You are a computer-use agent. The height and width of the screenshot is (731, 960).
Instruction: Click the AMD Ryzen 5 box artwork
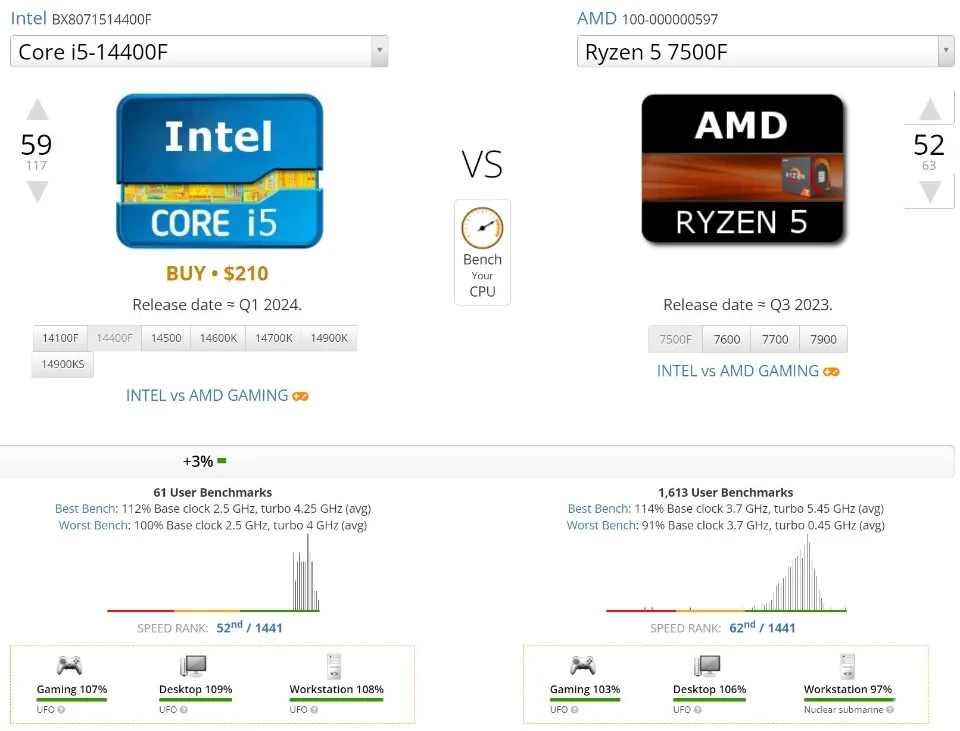click(x=743, y=170)
